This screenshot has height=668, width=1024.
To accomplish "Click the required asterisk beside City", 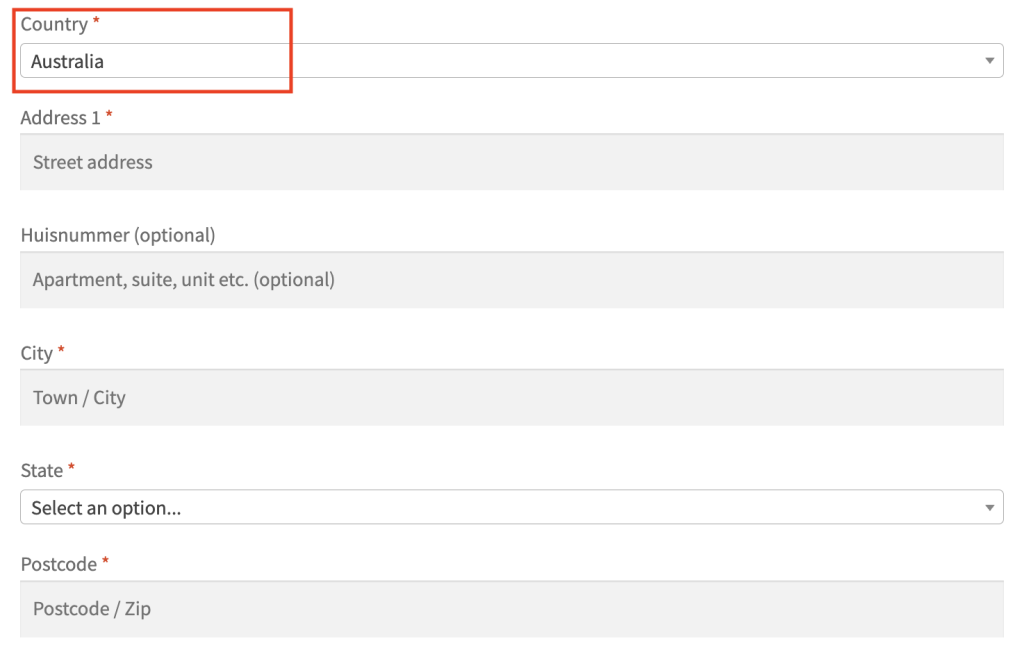I will (x=61, y=351).
